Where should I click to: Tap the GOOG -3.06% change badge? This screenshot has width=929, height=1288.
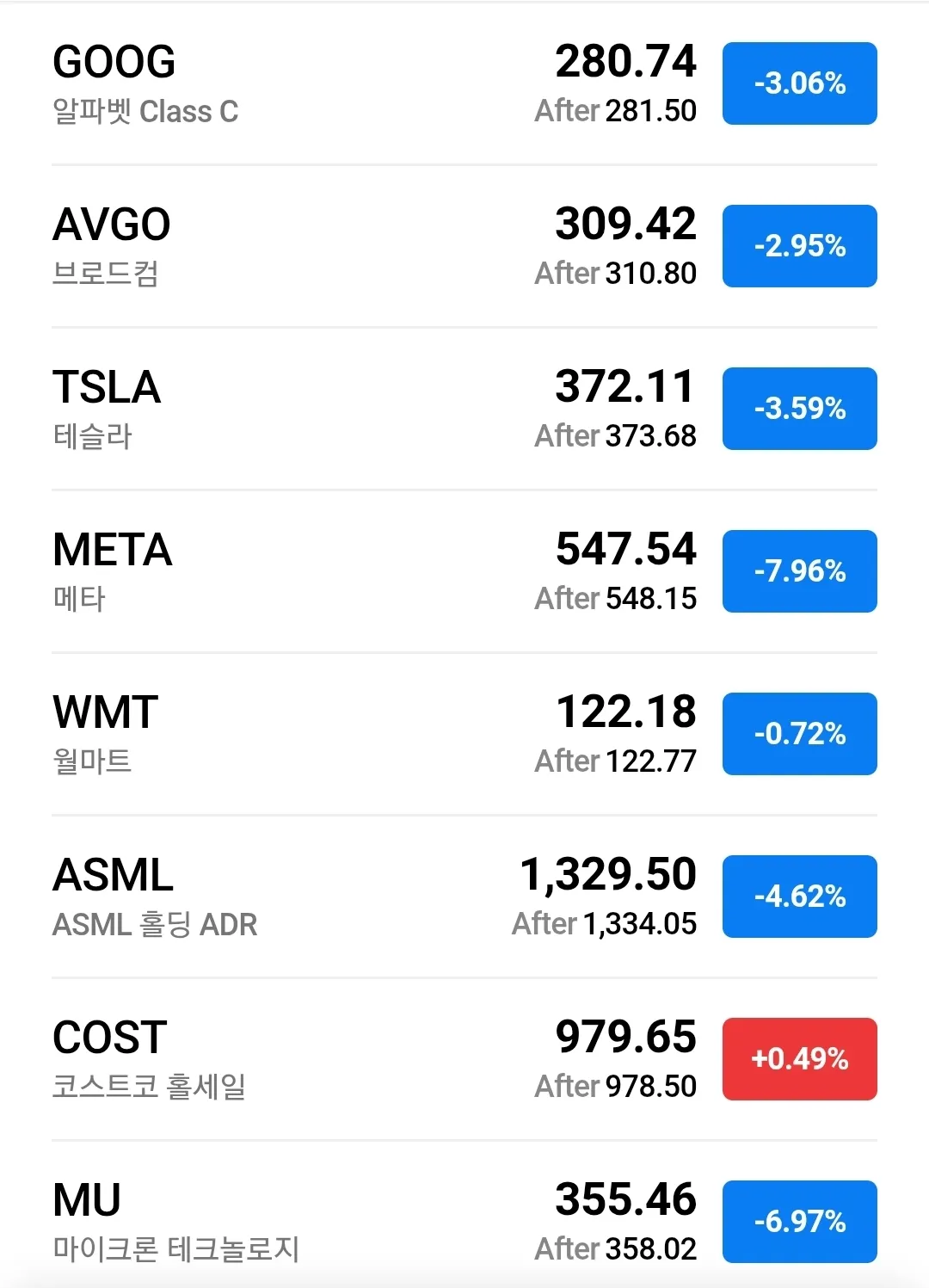coord(799,83)
